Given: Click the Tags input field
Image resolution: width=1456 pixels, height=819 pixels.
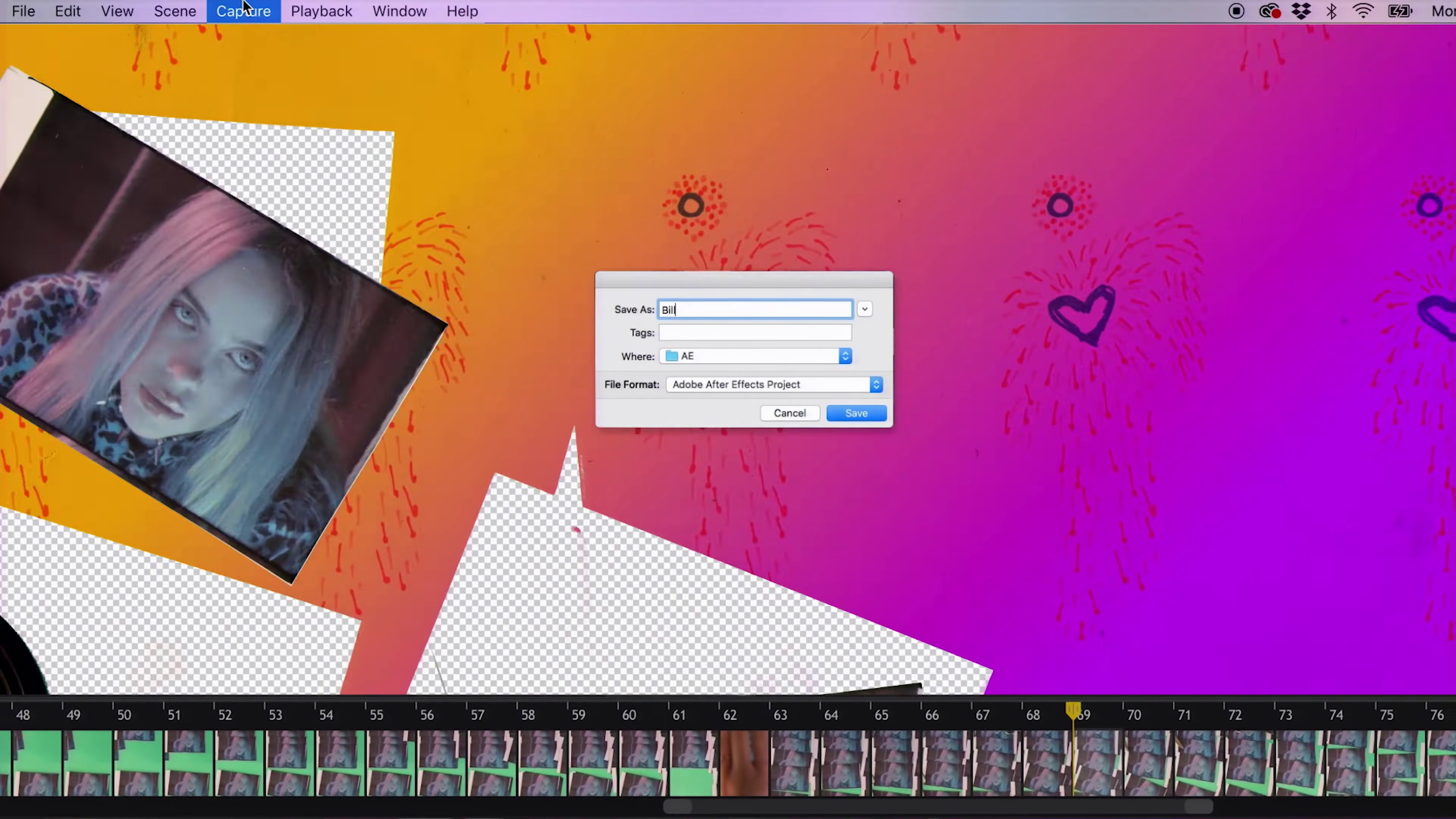Looking at the screenshot, I should tap(755, 333).
